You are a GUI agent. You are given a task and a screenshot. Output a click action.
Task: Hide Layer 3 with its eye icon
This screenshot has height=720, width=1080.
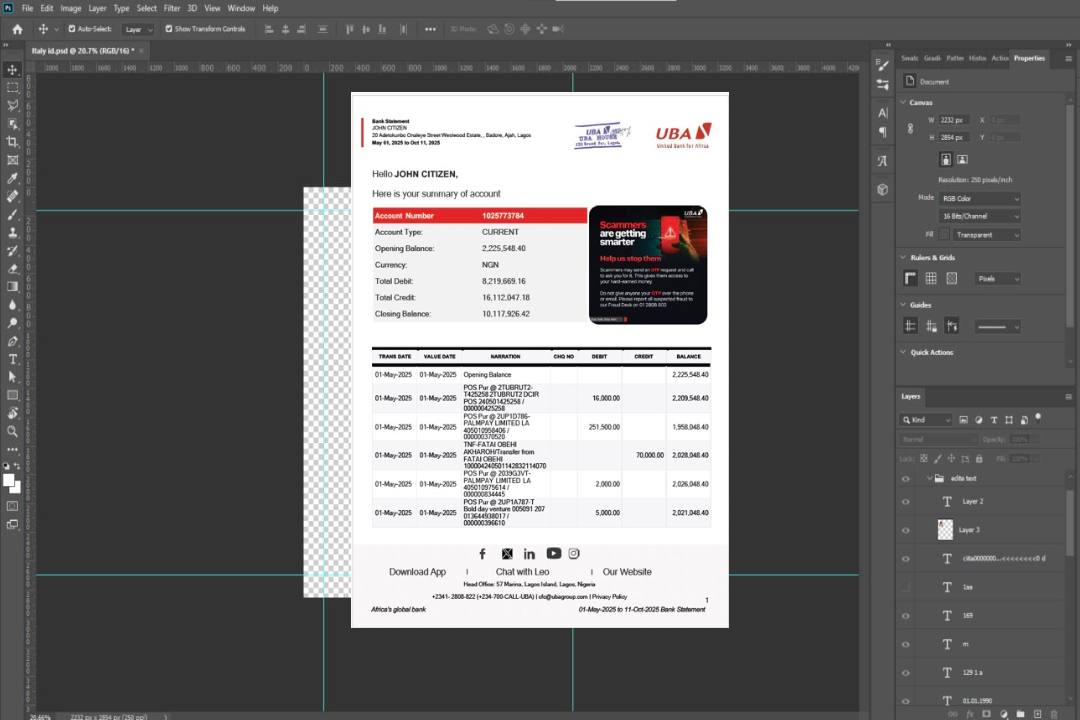(x=906, y=531)
